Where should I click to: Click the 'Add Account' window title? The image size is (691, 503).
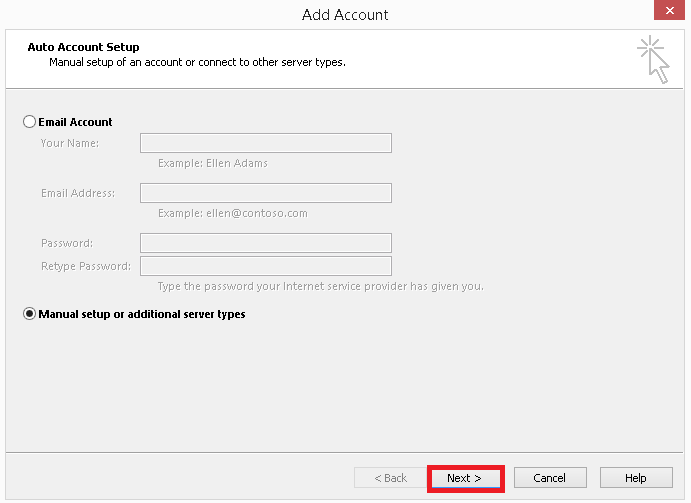[x=345, y=15]
